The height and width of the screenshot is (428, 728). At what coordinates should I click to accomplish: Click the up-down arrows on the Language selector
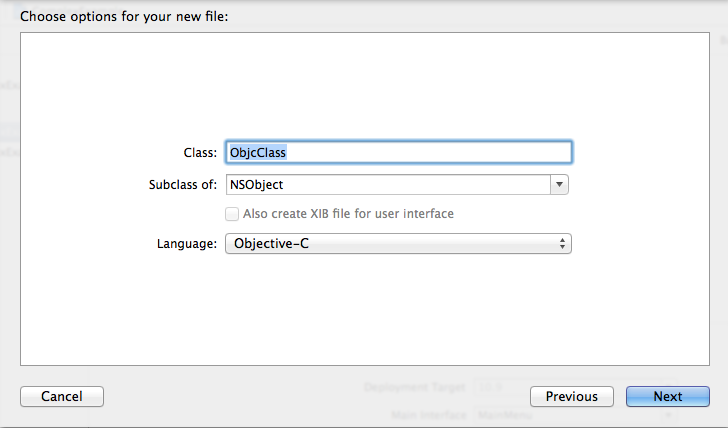[563, 244]
